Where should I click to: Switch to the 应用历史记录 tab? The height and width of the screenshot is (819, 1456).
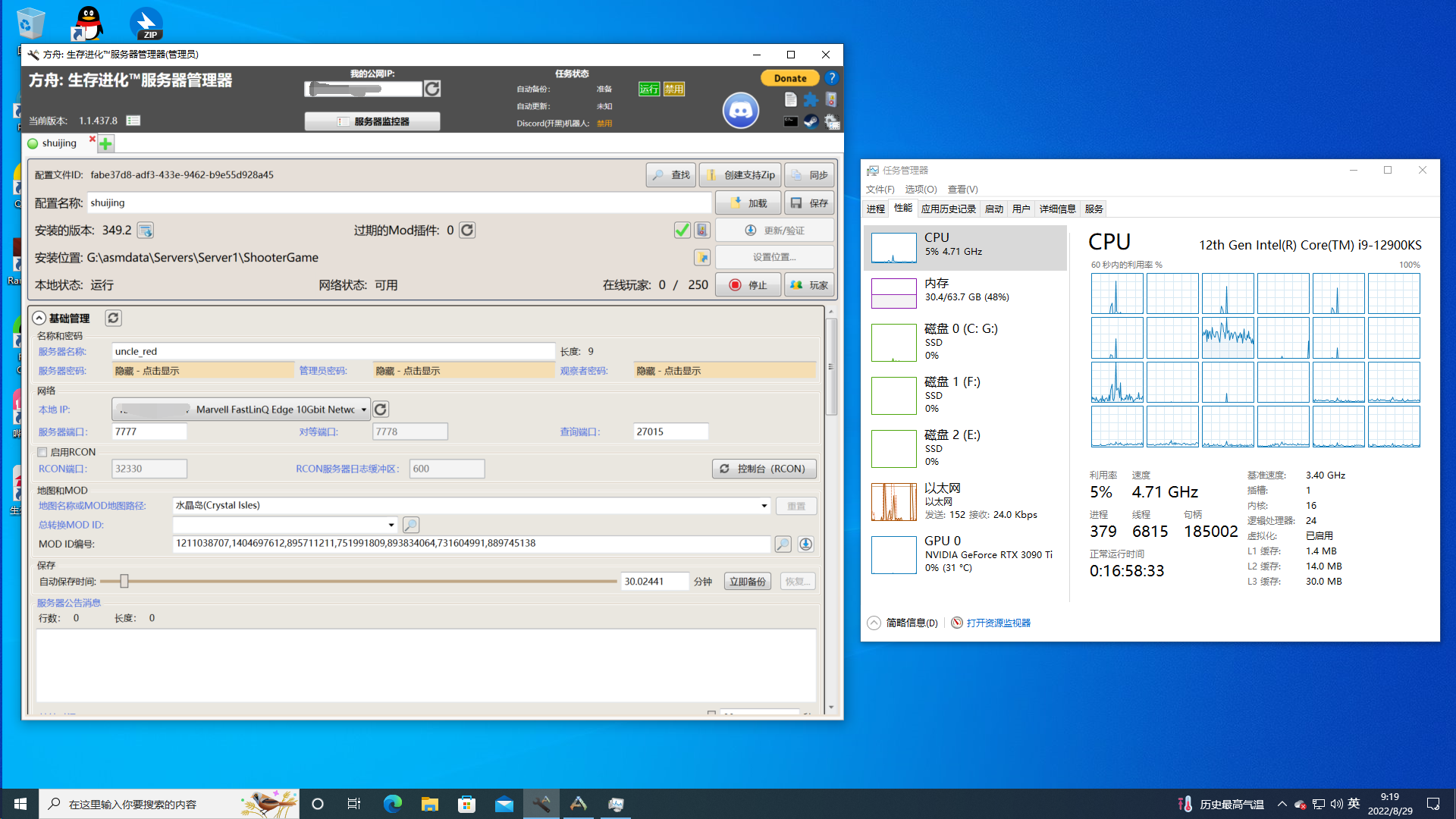tap(949, 209)
